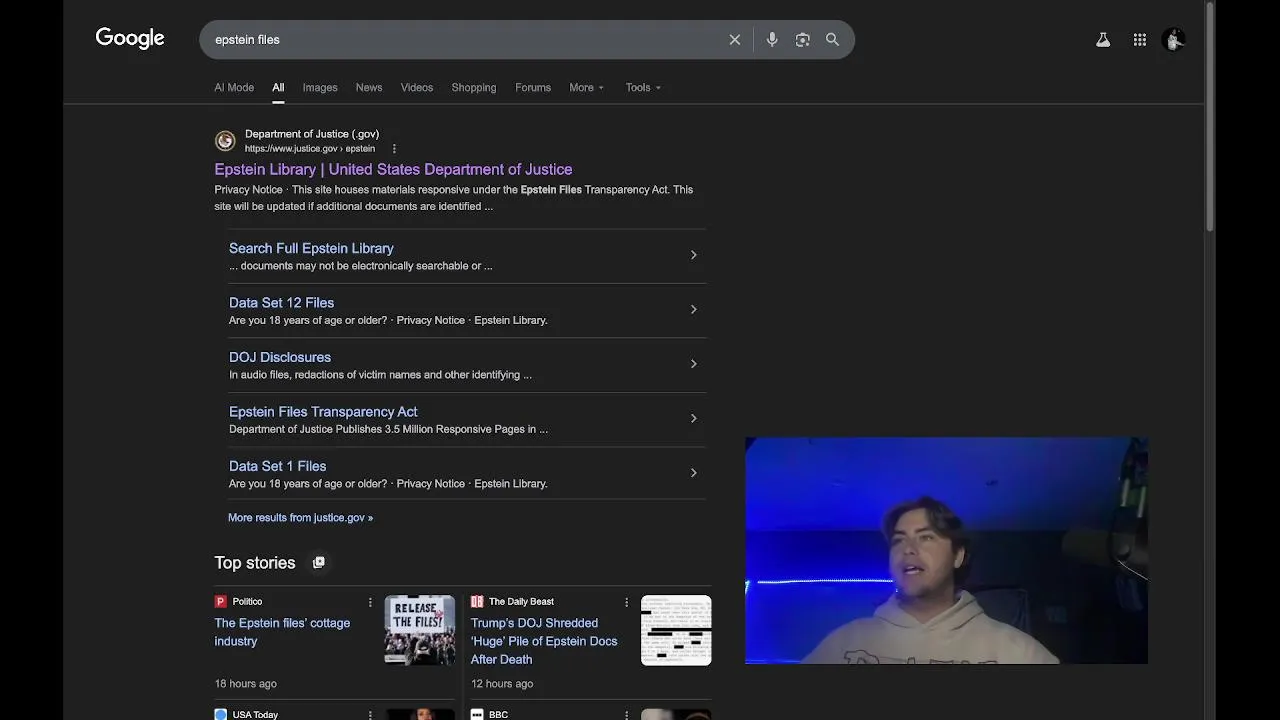1280x720 pixels.
Task: Open Epstein Library Department of Justice result
Action: click(x=393, y=169)
